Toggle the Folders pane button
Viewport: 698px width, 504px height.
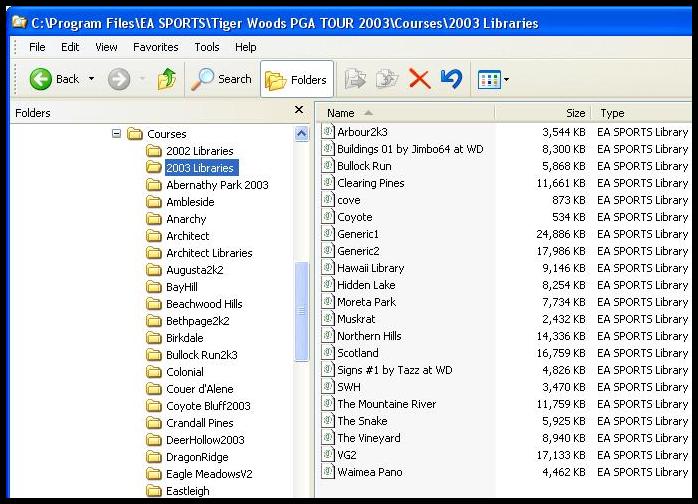(296, 80)
